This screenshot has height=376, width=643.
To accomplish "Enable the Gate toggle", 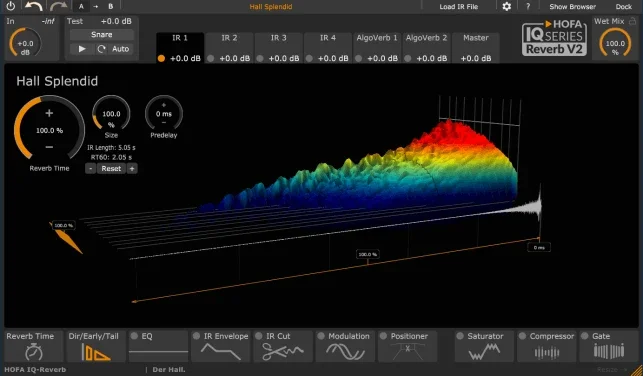I will pyautogui.click(x=585, y=336).
